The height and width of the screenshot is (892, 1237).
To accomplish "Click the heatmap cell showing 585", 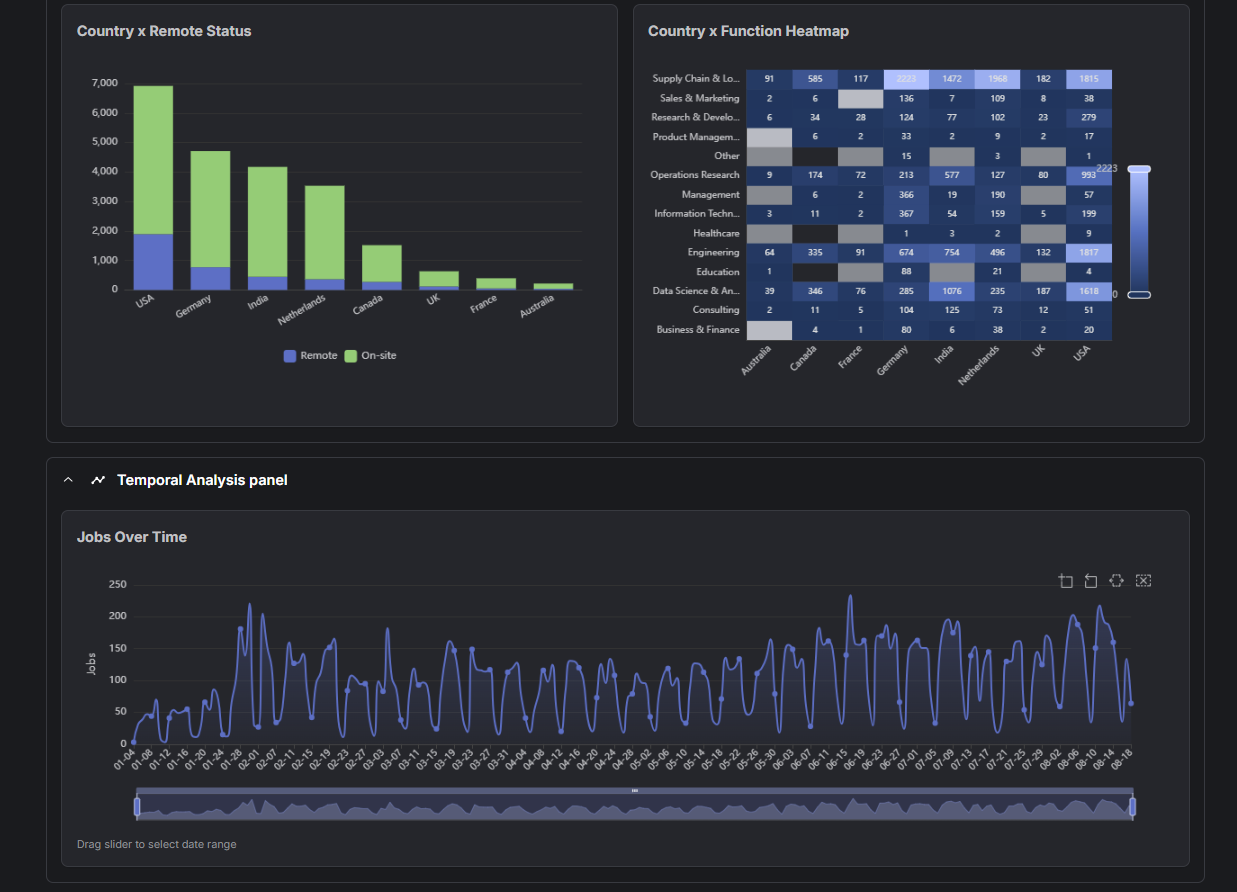I will click(815, 79).
